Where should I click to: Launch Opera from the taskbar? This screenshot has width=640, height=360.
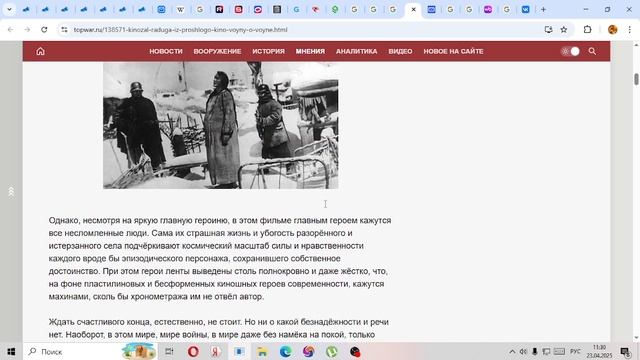point(193,351)
